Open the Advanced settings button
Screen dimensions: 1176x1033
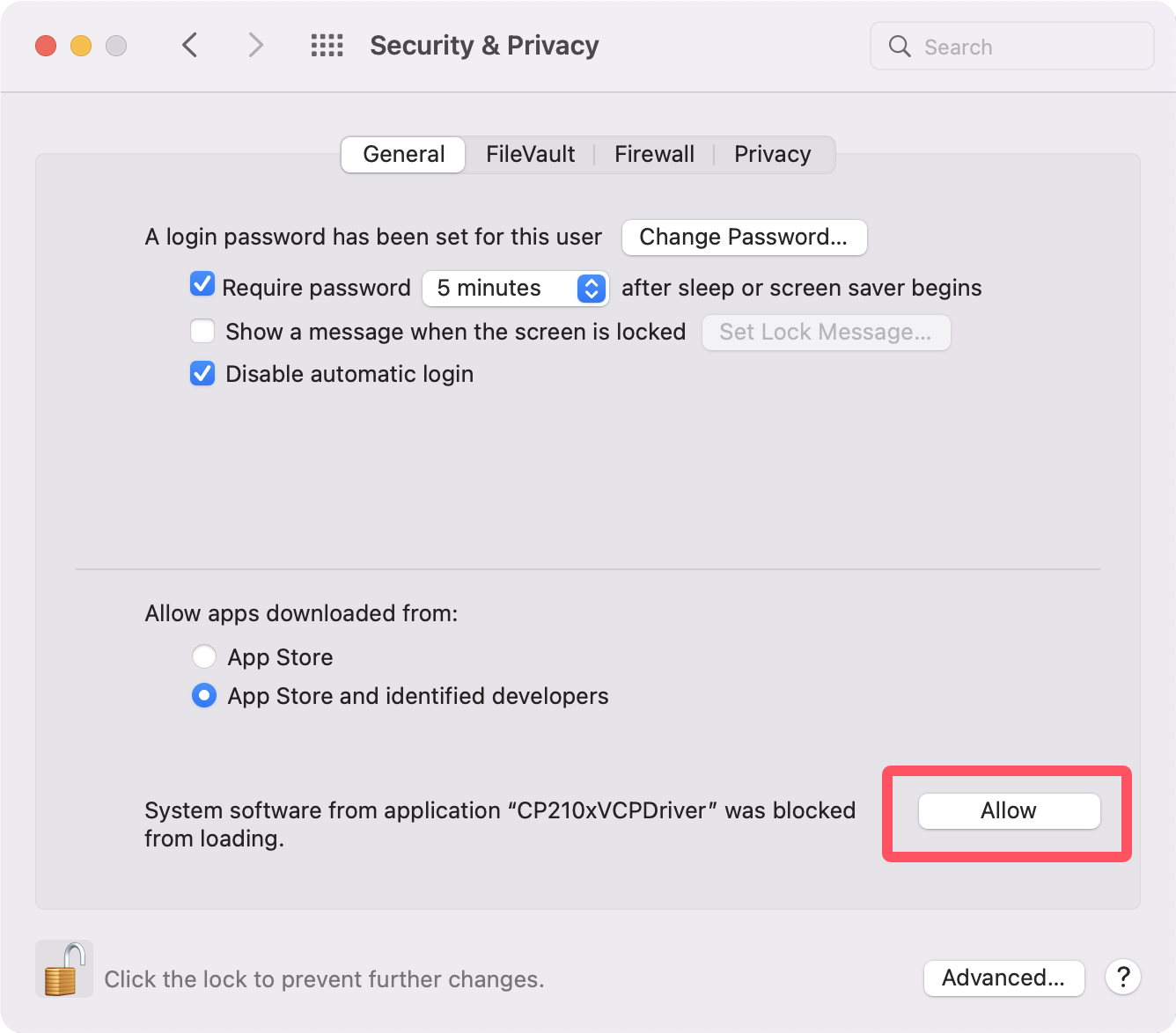pos(1003,978)
